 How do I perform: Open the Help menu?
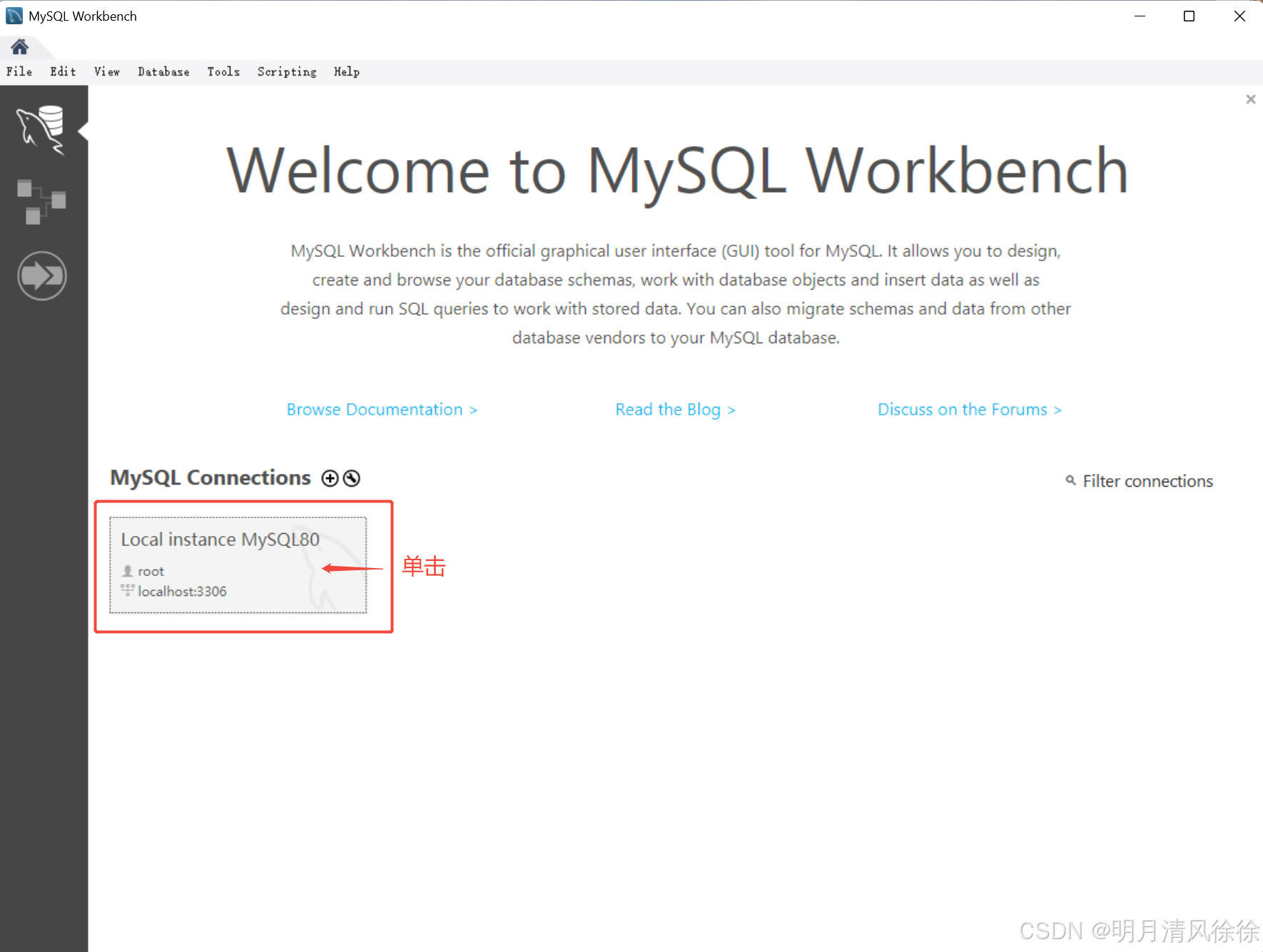(x=347, y=71)
